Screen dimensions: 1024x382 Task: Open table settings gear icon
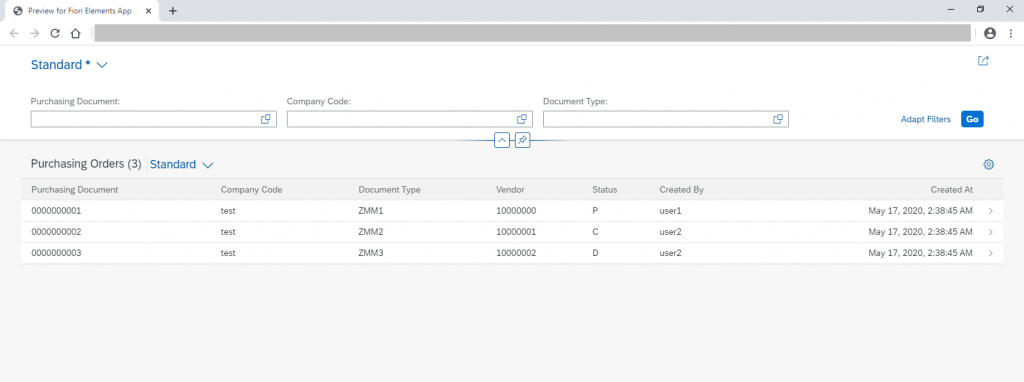tap(989, 165)
